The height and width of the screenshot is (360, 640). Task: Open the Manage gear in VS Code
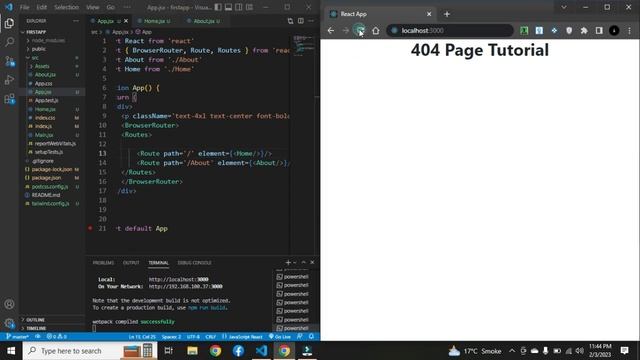(9, 323)
